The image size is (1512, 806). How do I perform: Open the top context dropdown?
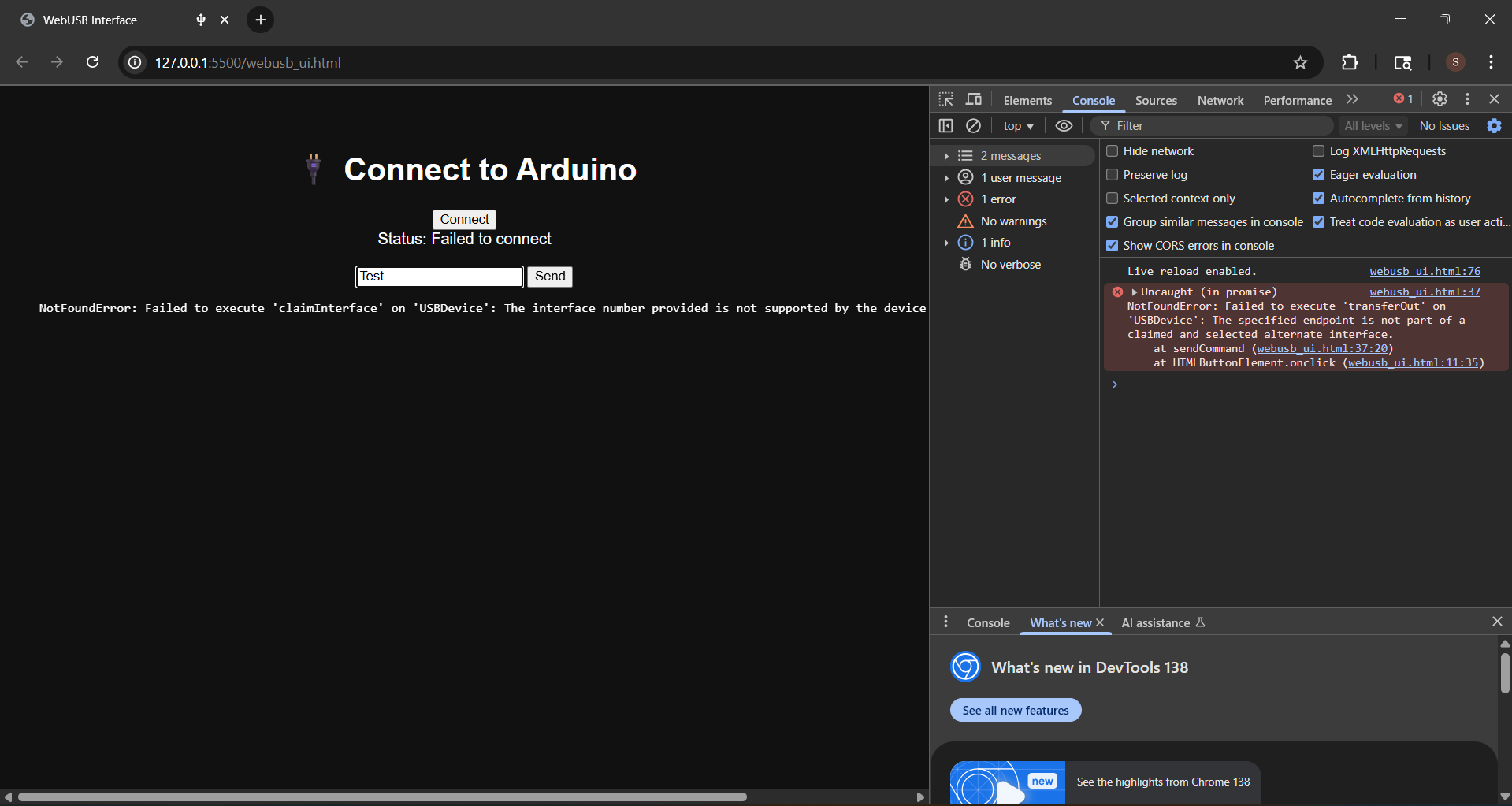click(1018, 126)
